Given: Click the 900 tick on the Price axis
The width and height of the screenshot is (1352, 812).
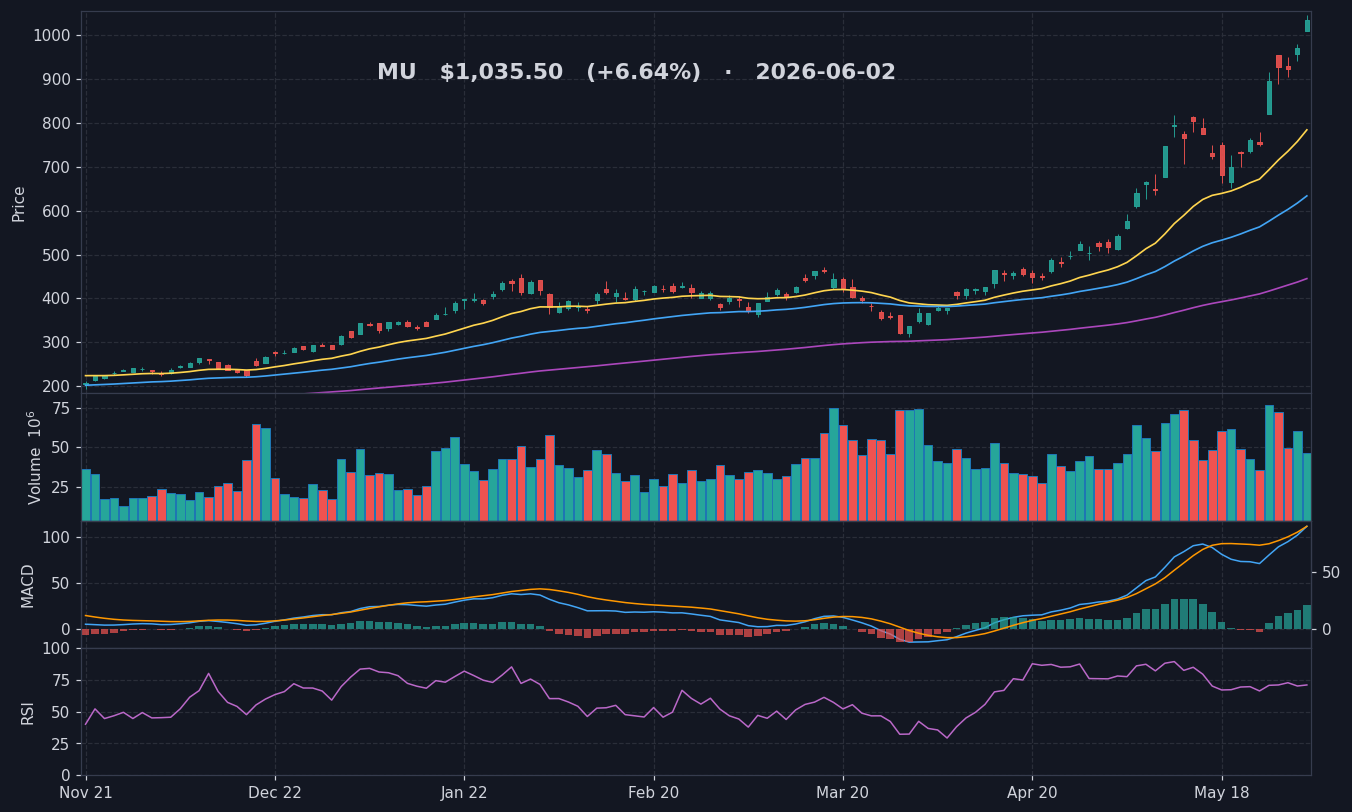Looking at the screenshot, I should [x=56, y=80].
